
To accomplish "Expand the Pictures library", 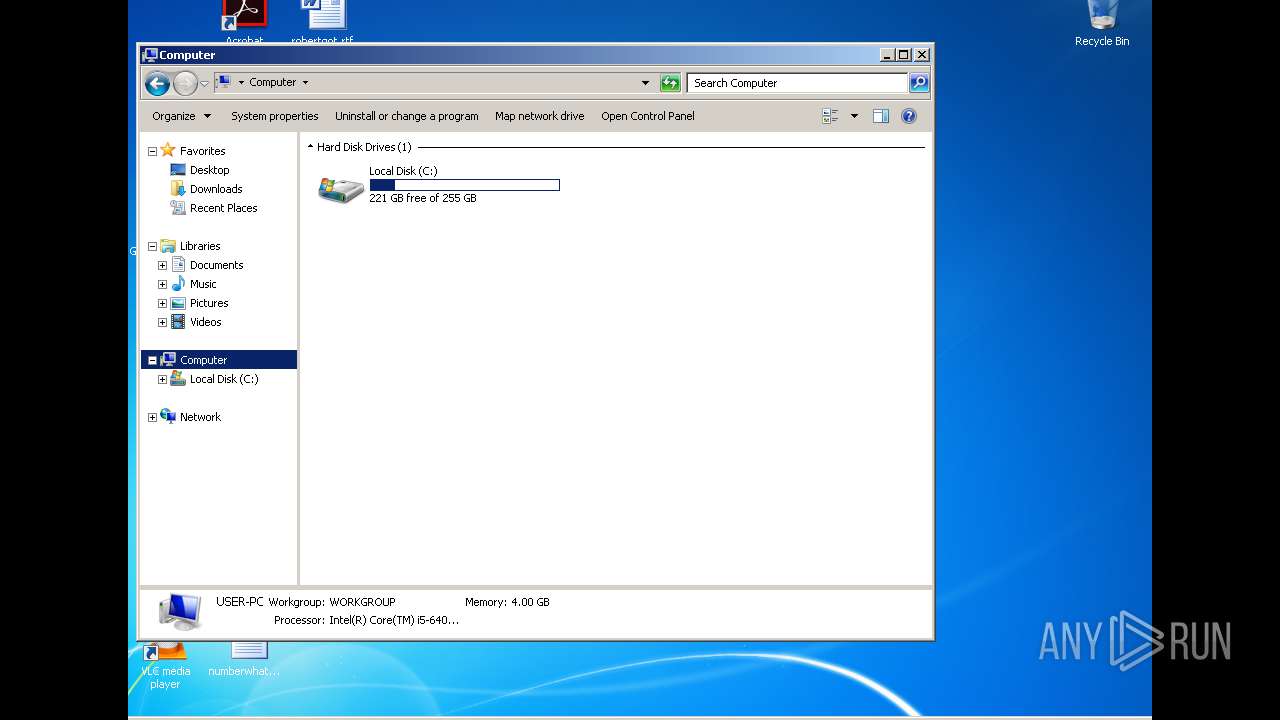I will point(162,303).
